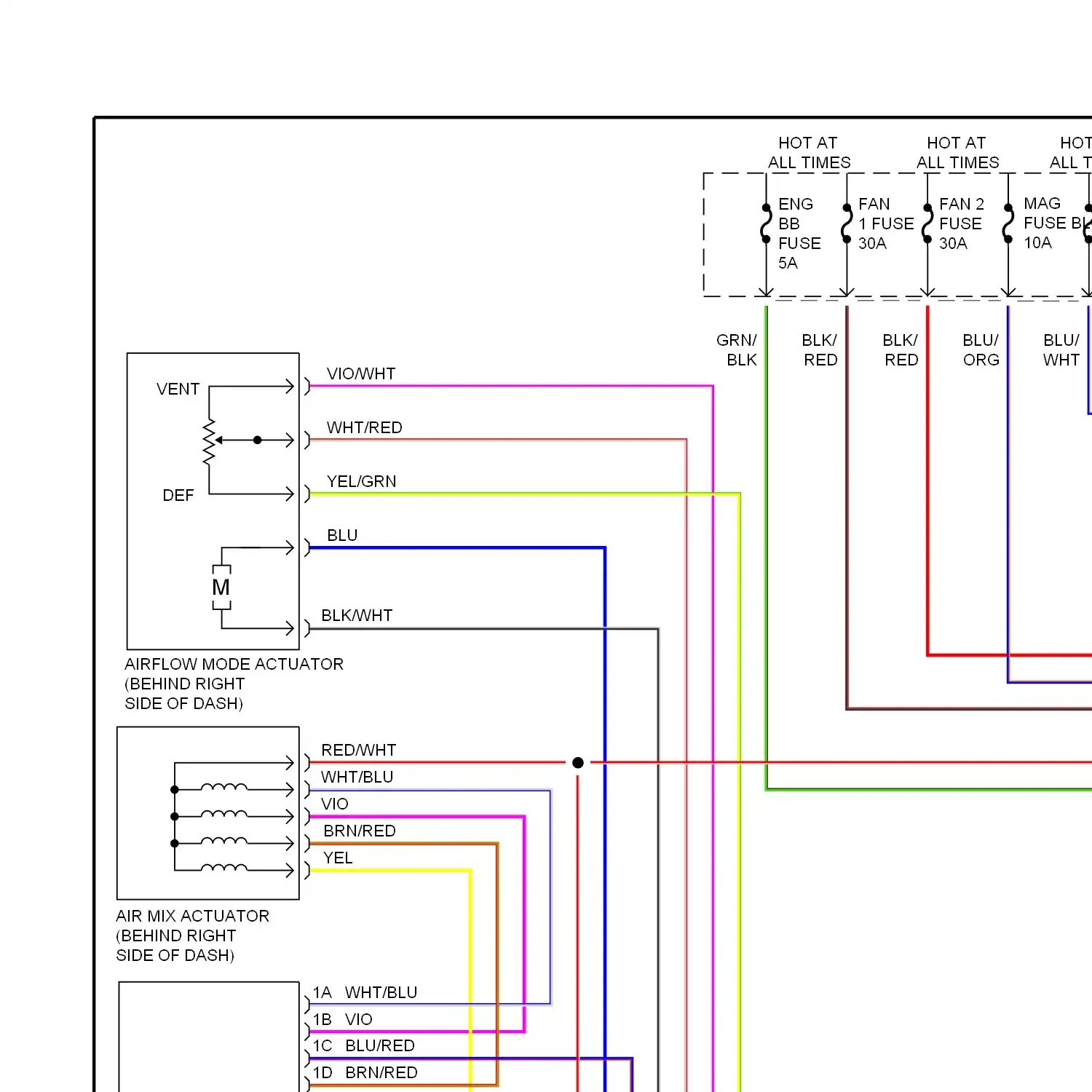The width and height of the screenshot is (1092, 1092).
Task: Click the 1C BLU/RED connector pin label
Action: click(x=363, y=1045)
